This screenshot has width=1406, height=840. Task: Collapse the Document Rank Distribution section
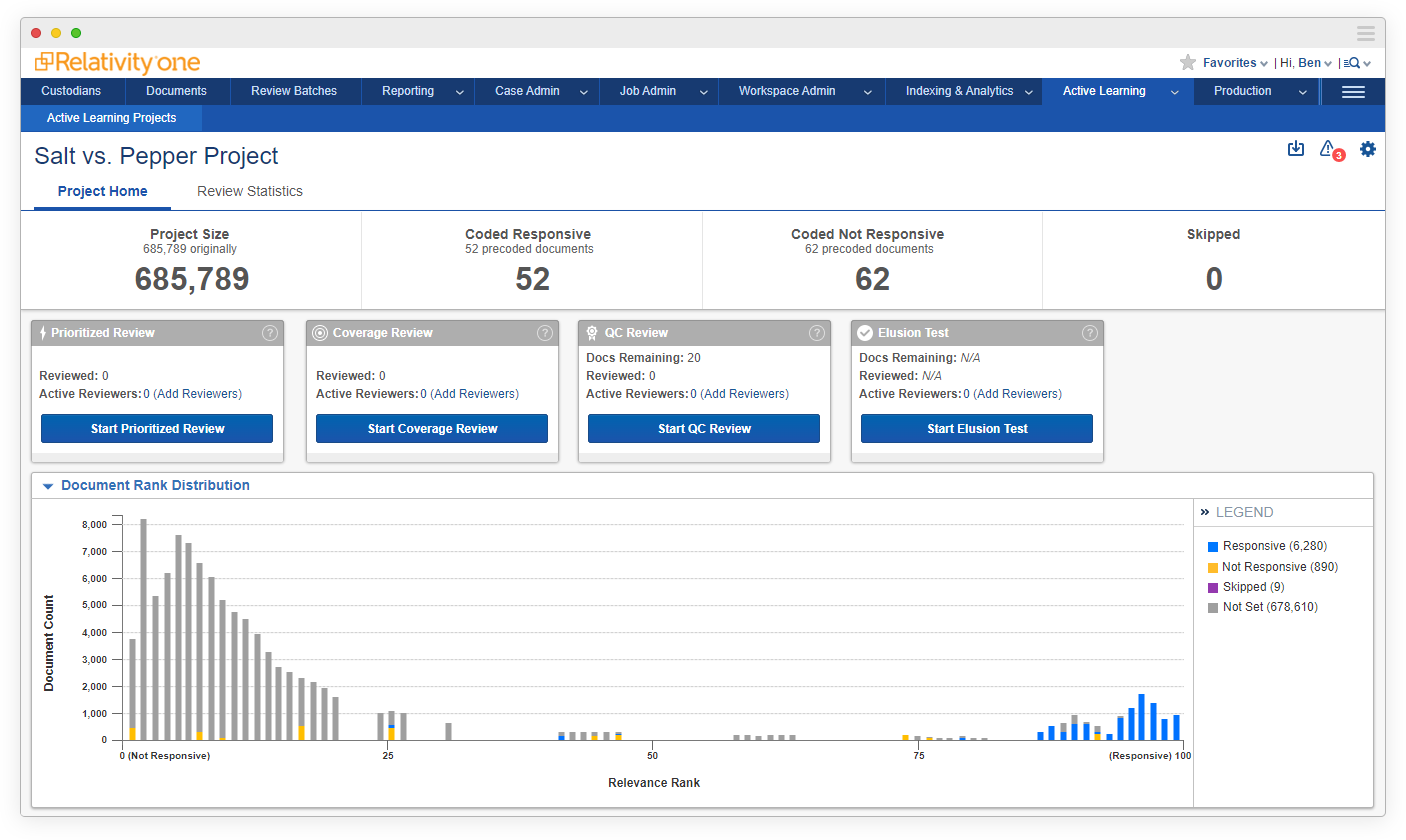[47, 486]
